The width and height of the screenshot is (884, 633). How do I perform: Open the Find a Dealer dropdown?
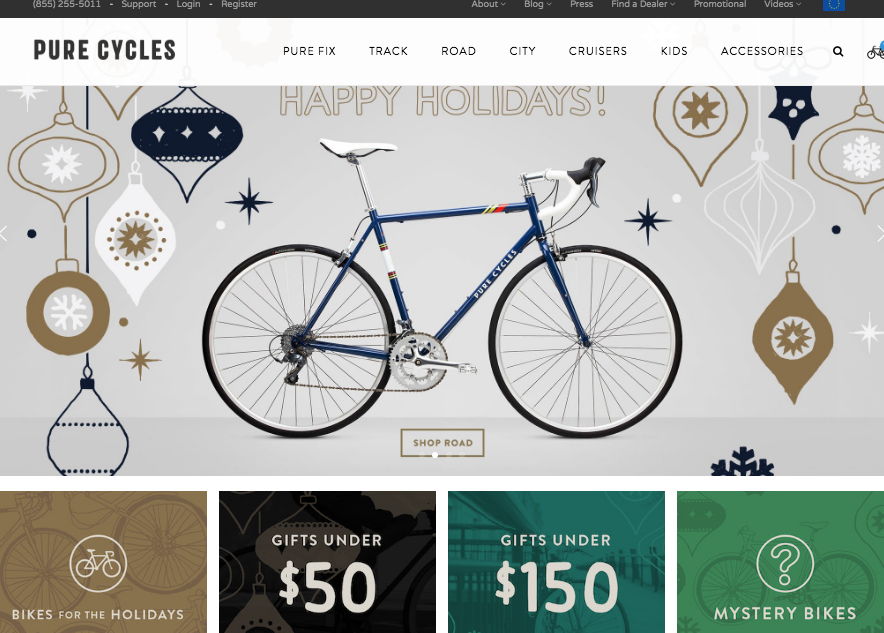[643, 5]
